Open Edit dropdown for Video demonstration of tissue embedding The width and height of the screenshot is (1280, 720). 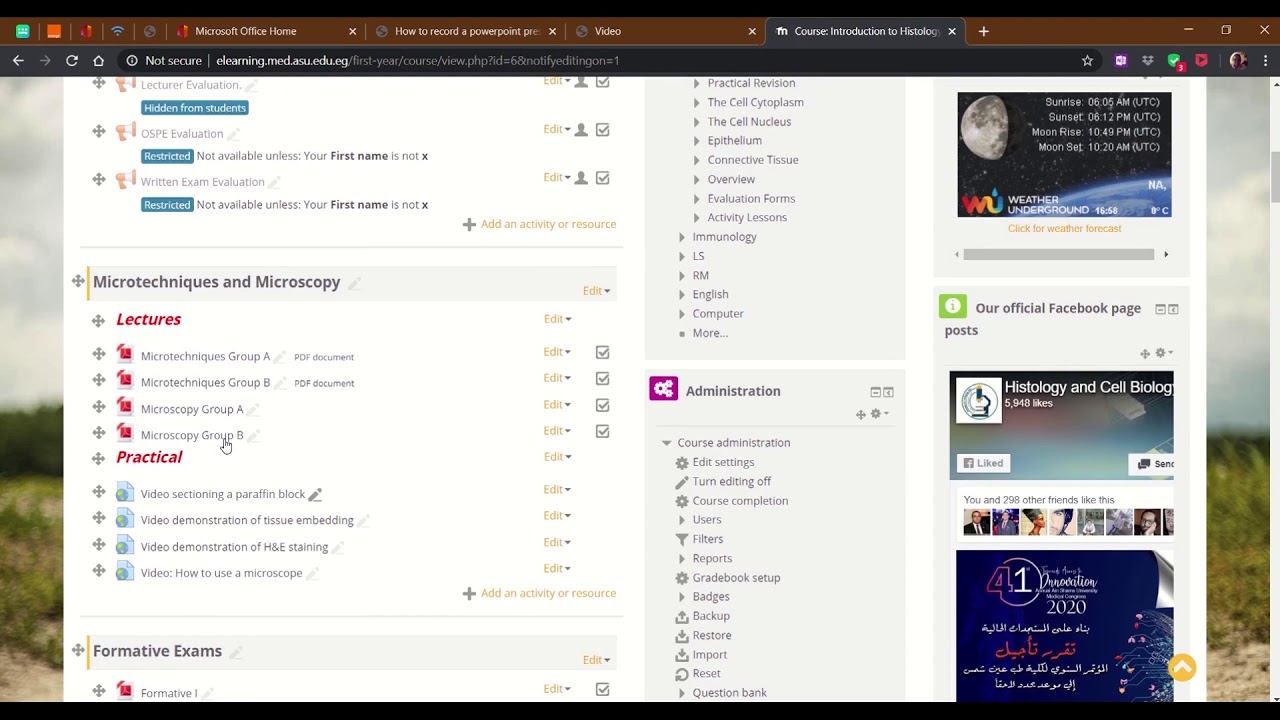[557, 515]
